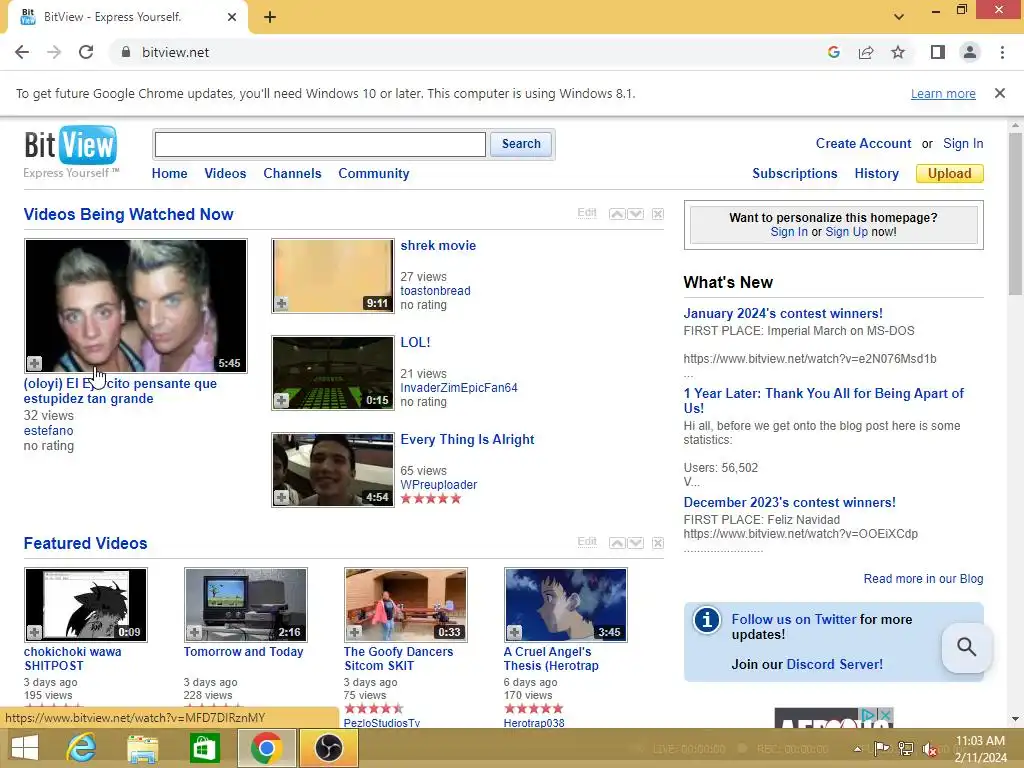Bookmark this tab with the star icon
This screenshot has height=768, width=1024.
(898, 52)
